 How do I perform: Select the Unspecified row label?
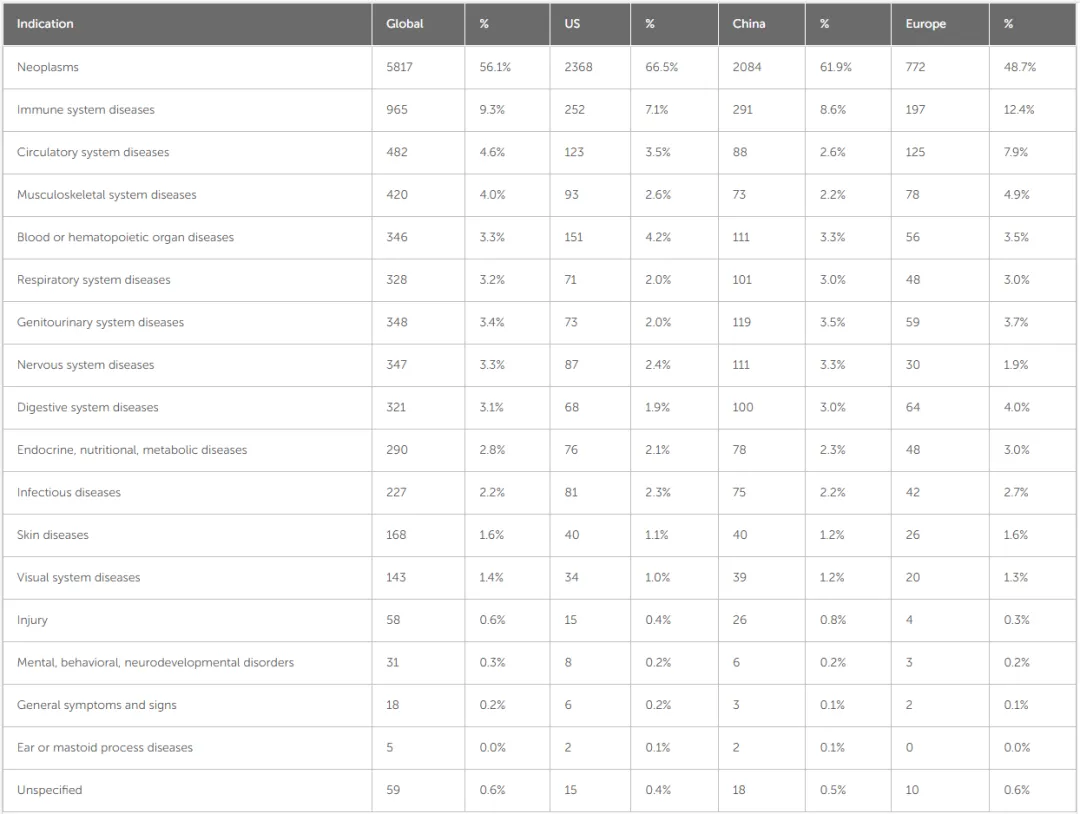click(x=50, y=790)
